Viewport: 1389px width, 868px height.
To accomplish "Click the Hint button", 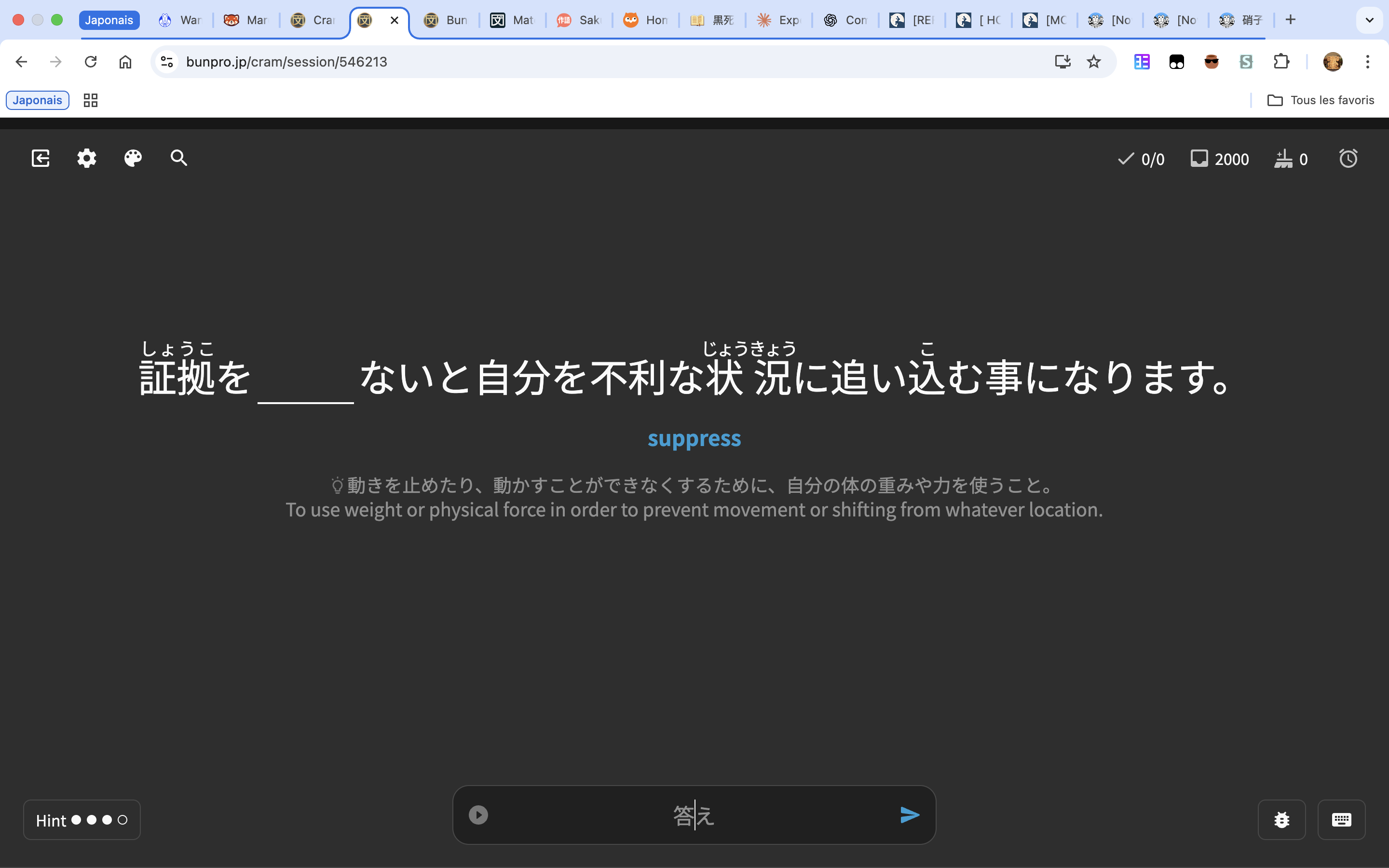I will [82, 820].
